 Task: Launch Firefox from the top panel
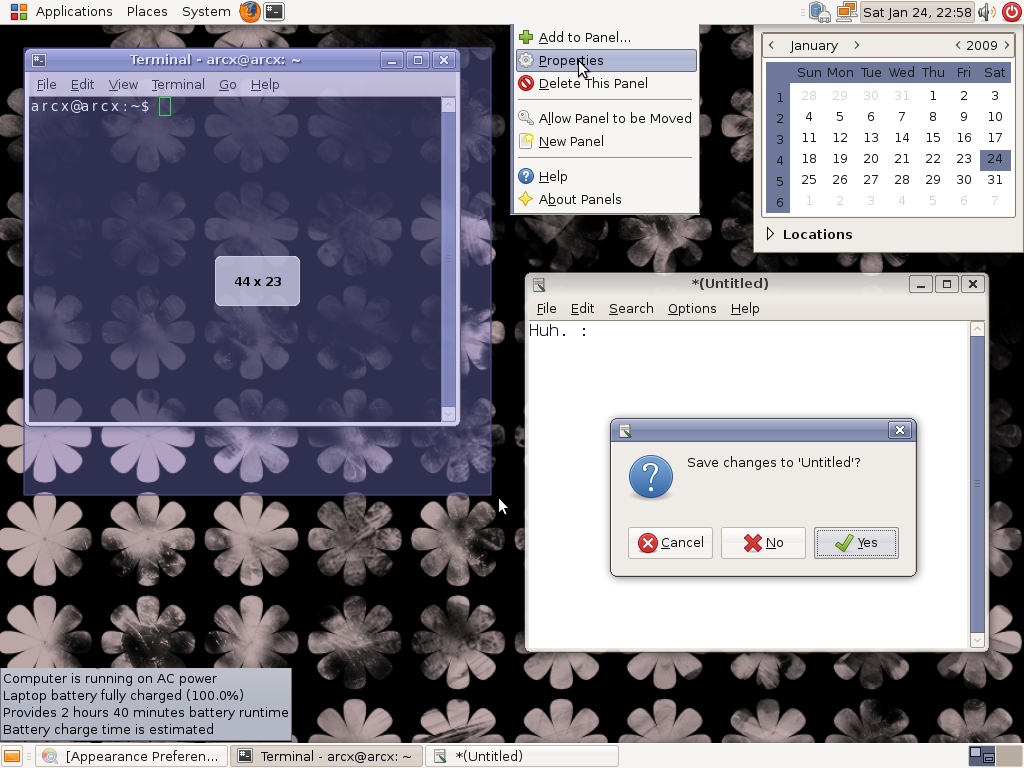click(249, 11)
